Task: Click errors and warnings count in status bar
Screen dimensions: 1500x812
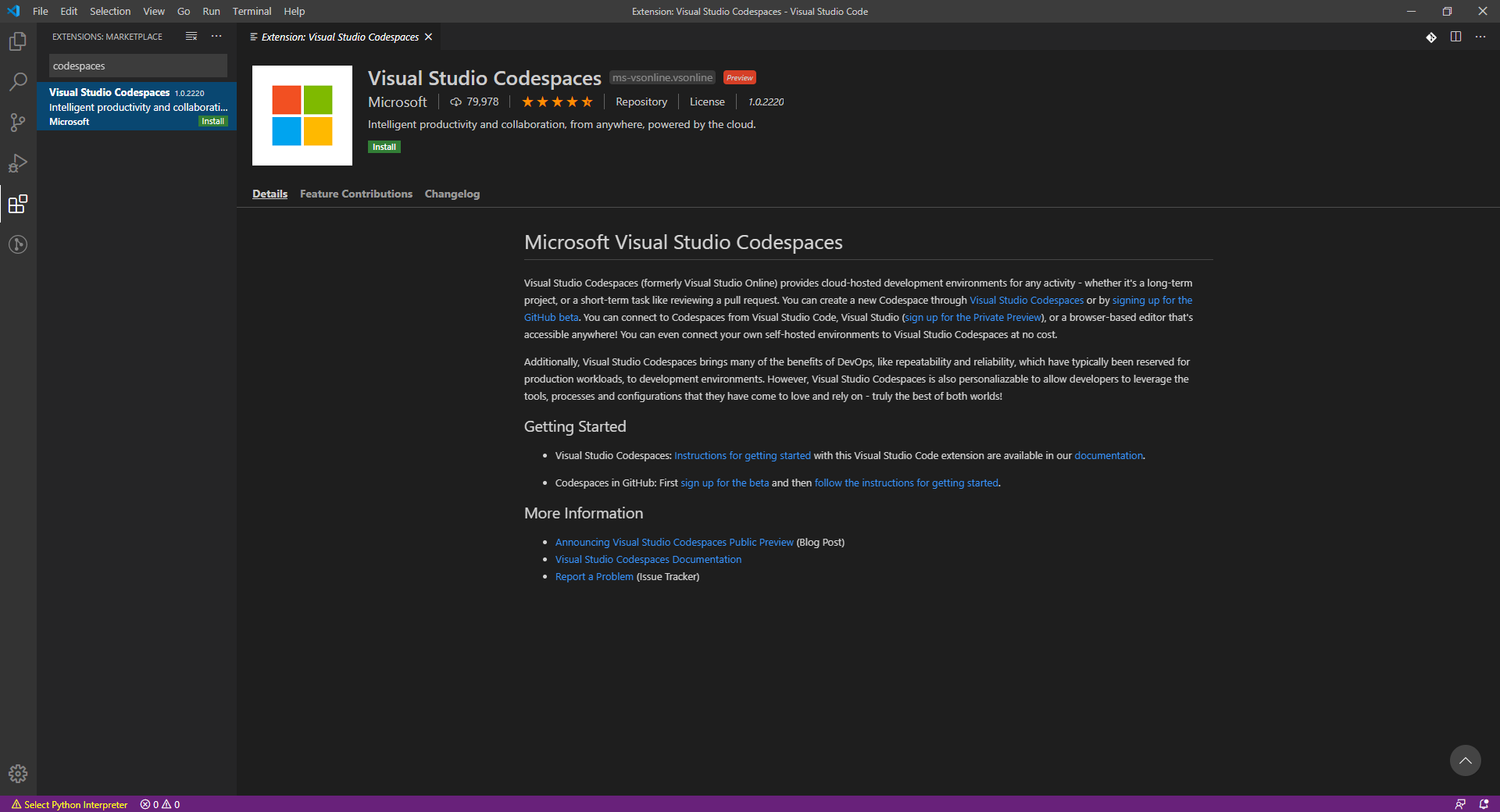Action: pos(160,804)
